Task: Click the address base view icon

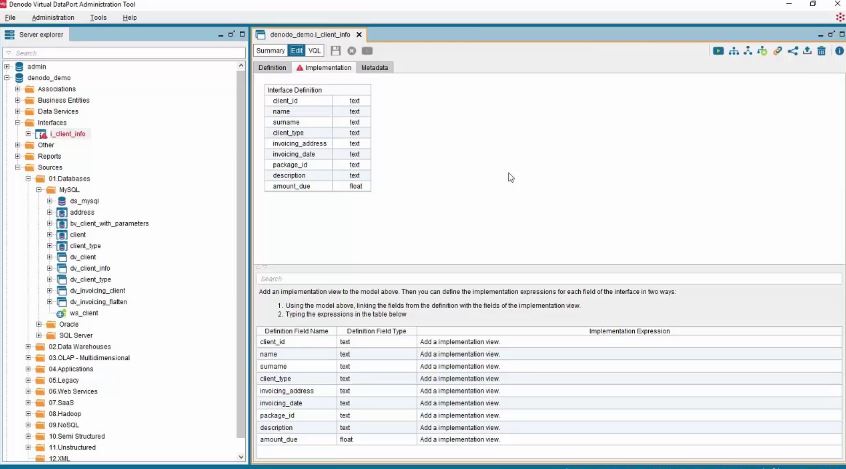Action: click(62, 212)
